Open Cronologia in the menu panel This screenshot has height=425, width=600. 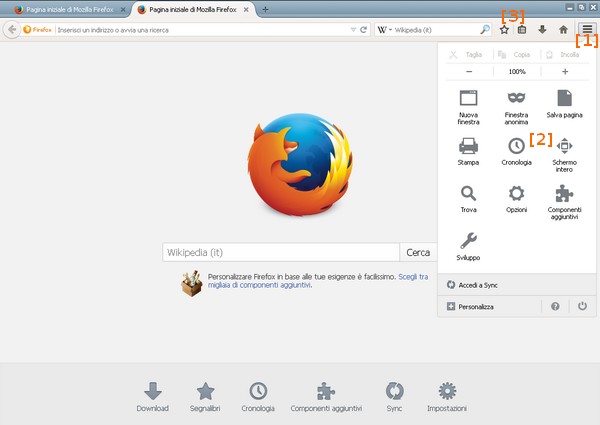tap(516, 151)
